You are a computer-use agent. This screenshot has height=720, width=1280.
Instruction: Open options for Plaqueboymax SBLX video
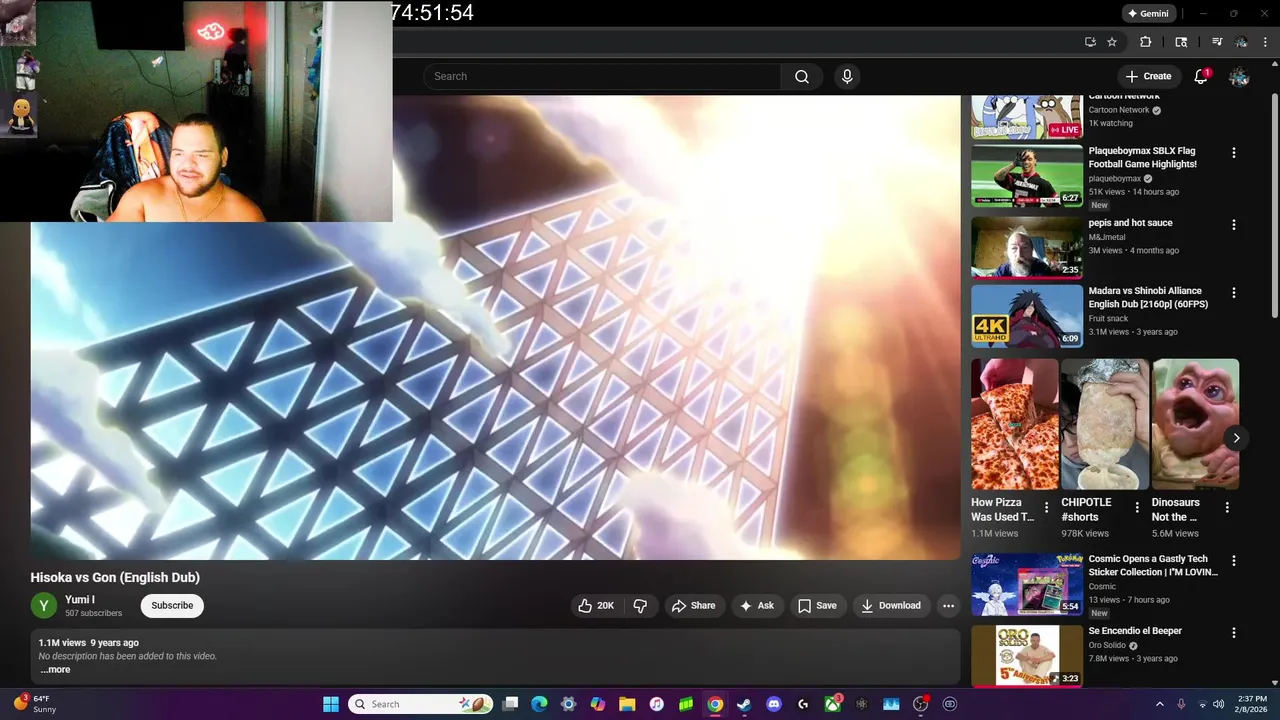click(1234, 153)
